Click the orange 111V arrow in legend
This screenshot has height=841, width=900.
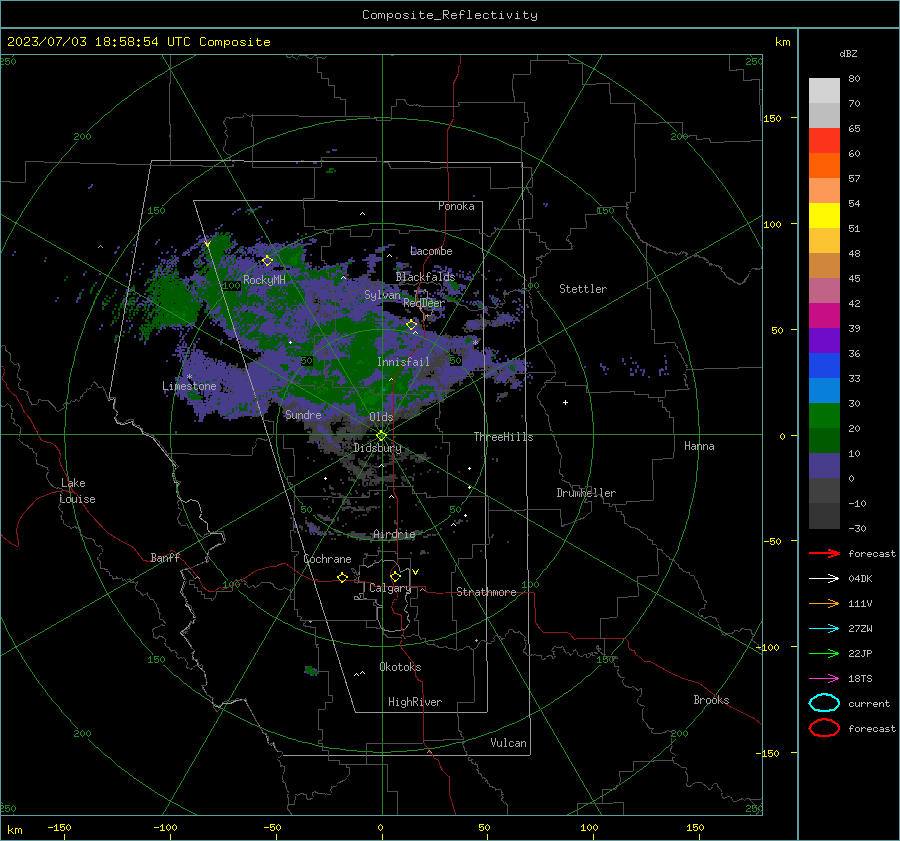824,603
